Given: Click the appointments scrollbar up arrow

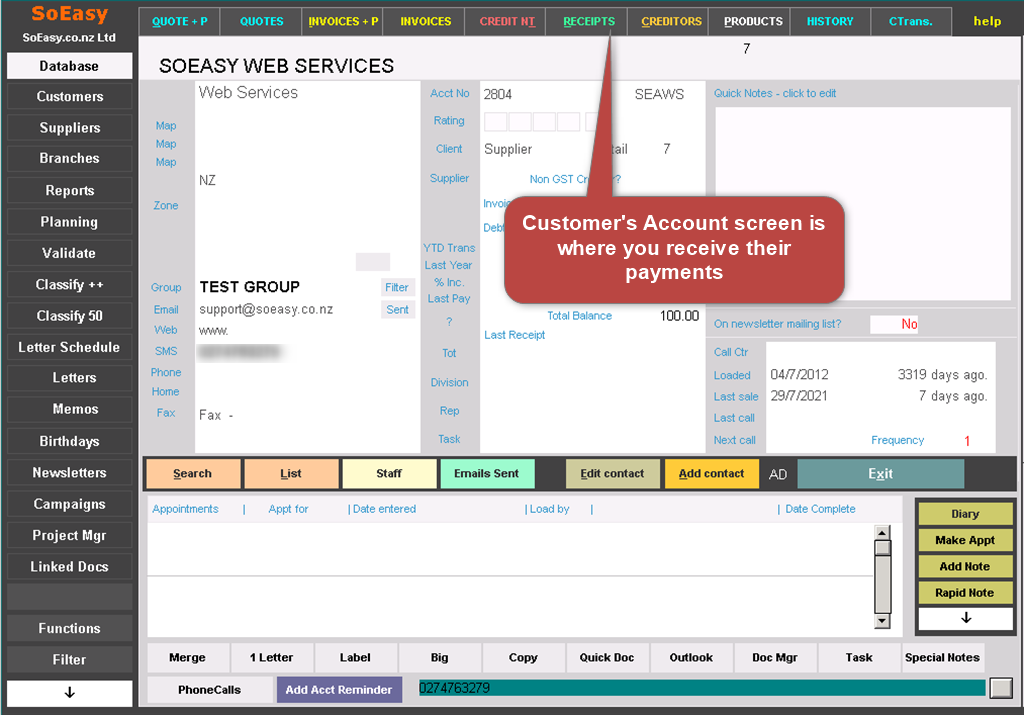Looking at the screenshot, I should click(x=882, y=532).
